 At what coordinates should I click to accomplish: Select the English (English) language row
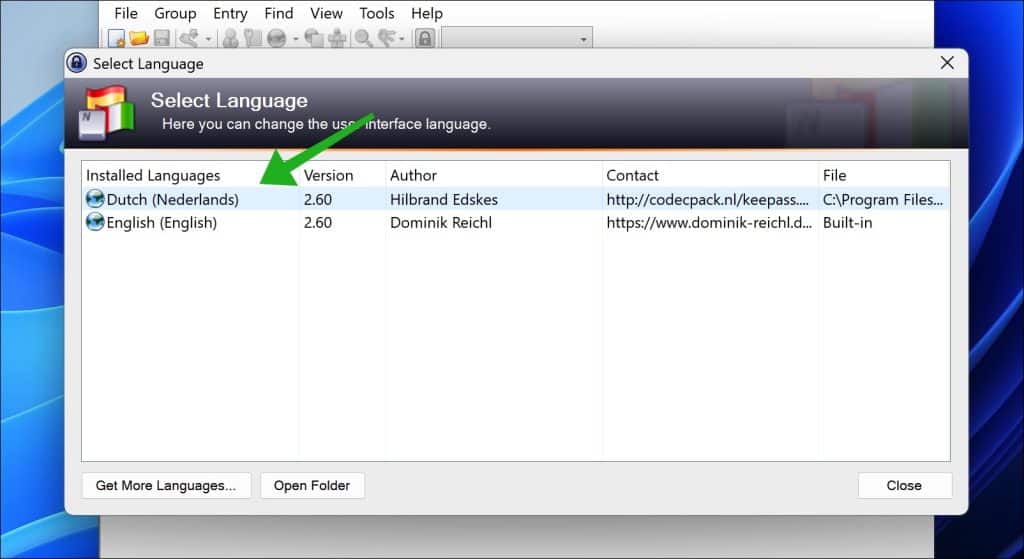(x=516, y=223)
